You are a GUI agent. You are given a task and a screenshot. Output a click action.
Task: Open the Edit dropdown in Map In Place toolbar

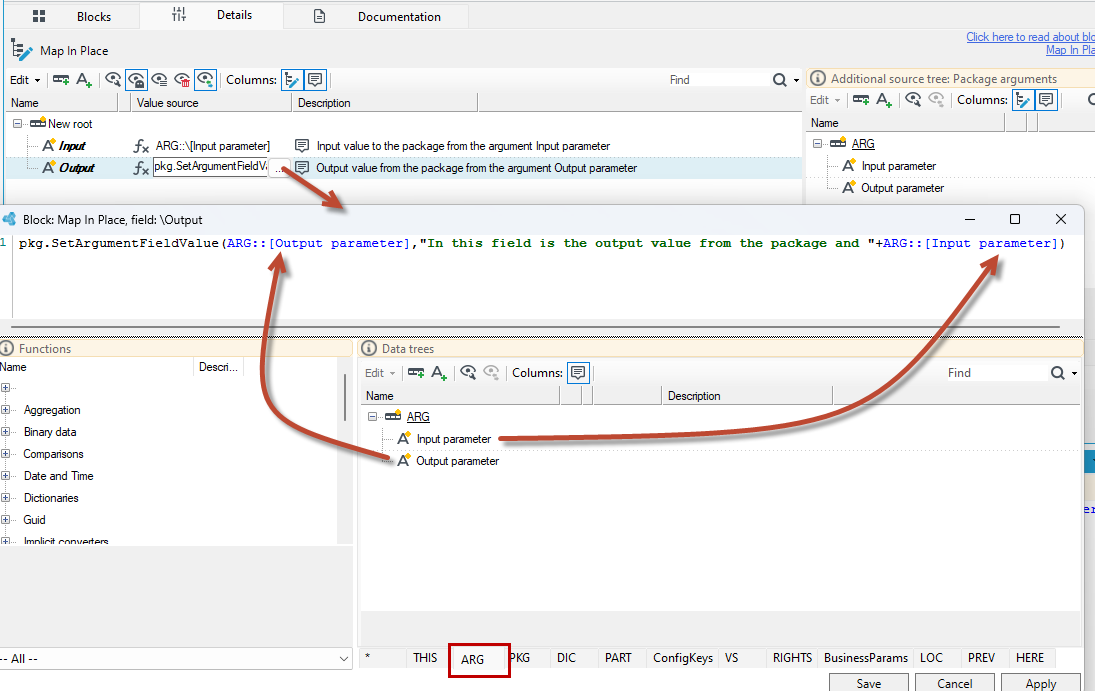pos(24,80)
